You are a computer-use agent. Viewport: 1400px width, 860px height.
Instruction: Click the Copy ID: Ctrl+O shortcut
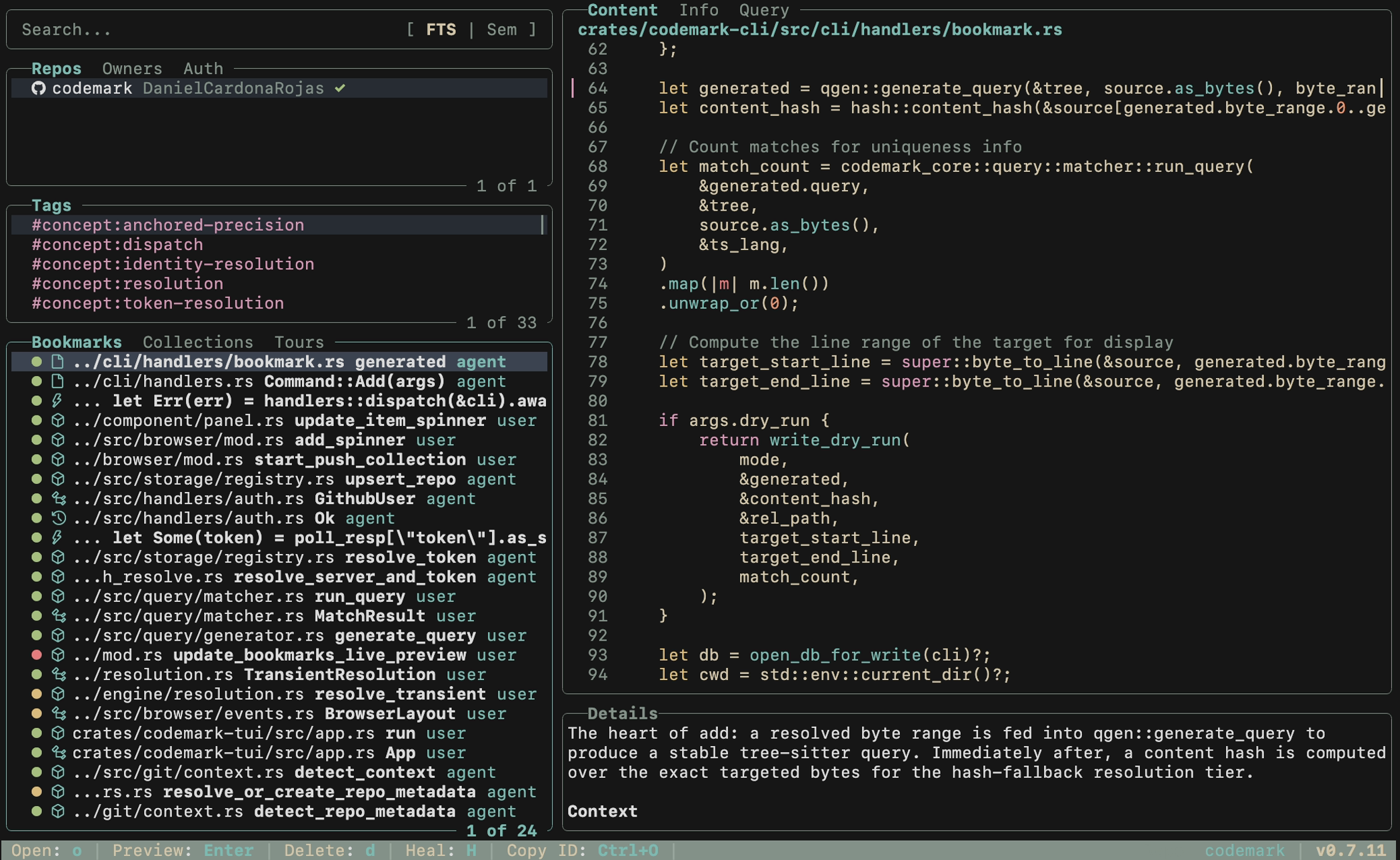tap(583, 851)
